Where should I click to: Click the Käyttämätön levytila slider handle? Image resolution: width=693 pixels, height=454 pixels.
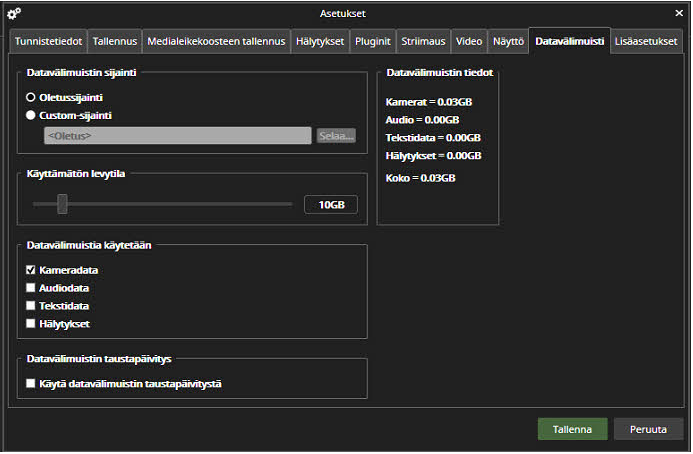click(x=62, y=204)
